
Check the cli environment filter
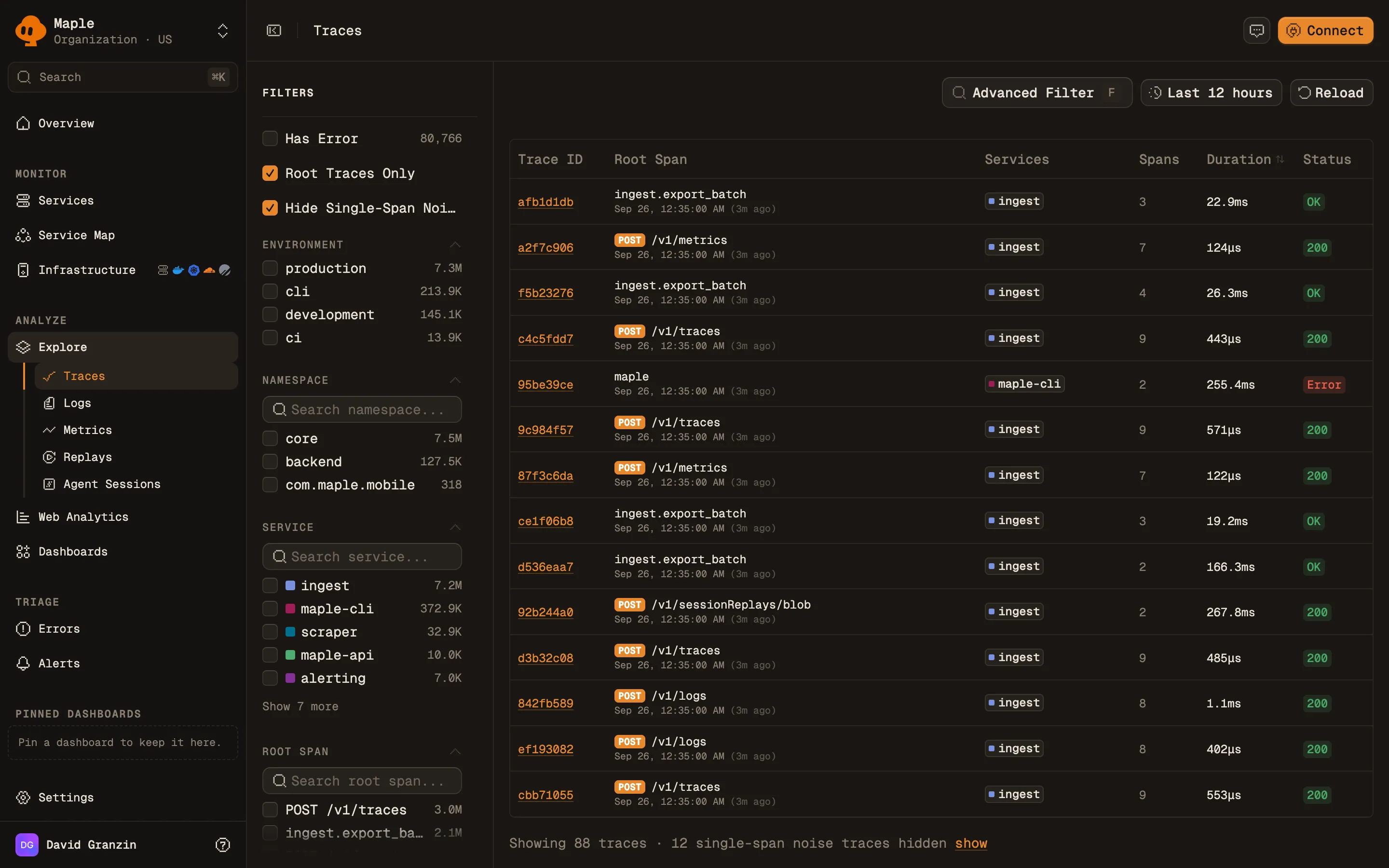click(x=270, y=291)
